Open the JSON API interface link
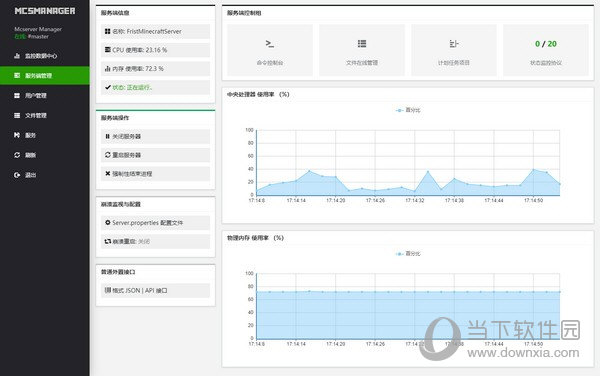 click(155, 290)
